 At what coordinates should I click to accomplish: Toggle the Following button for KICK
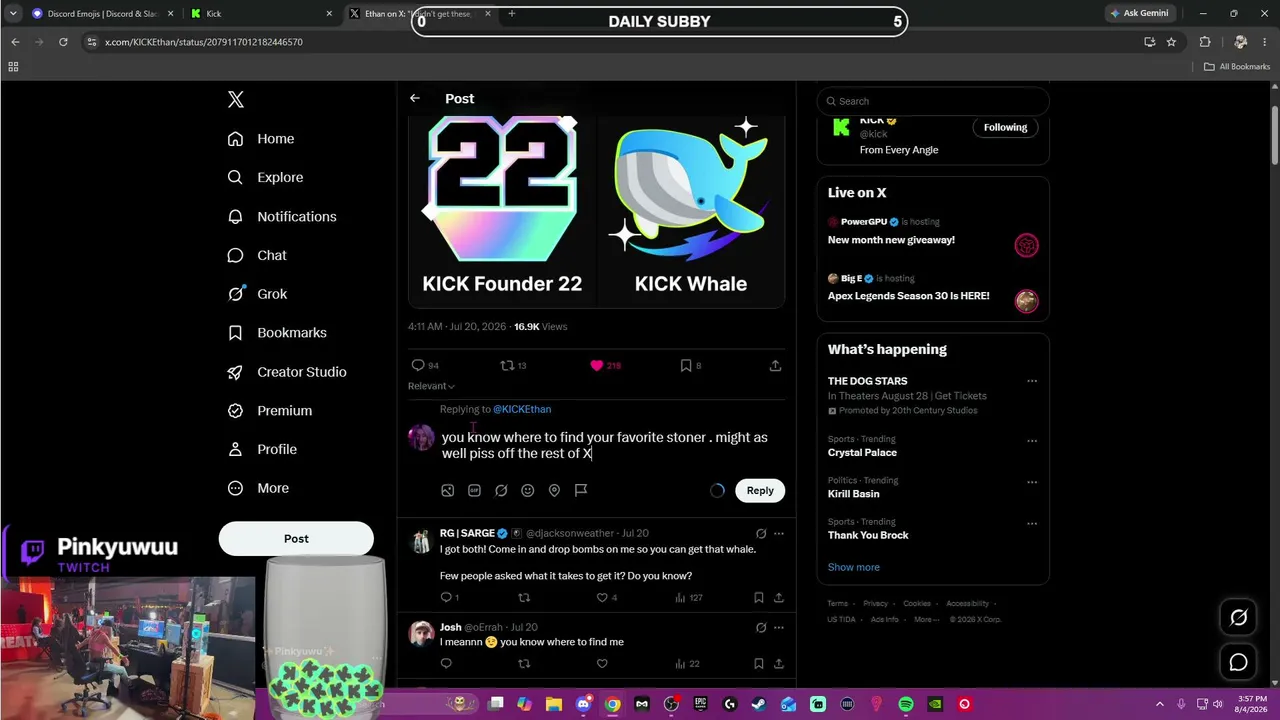(1005, 127)
